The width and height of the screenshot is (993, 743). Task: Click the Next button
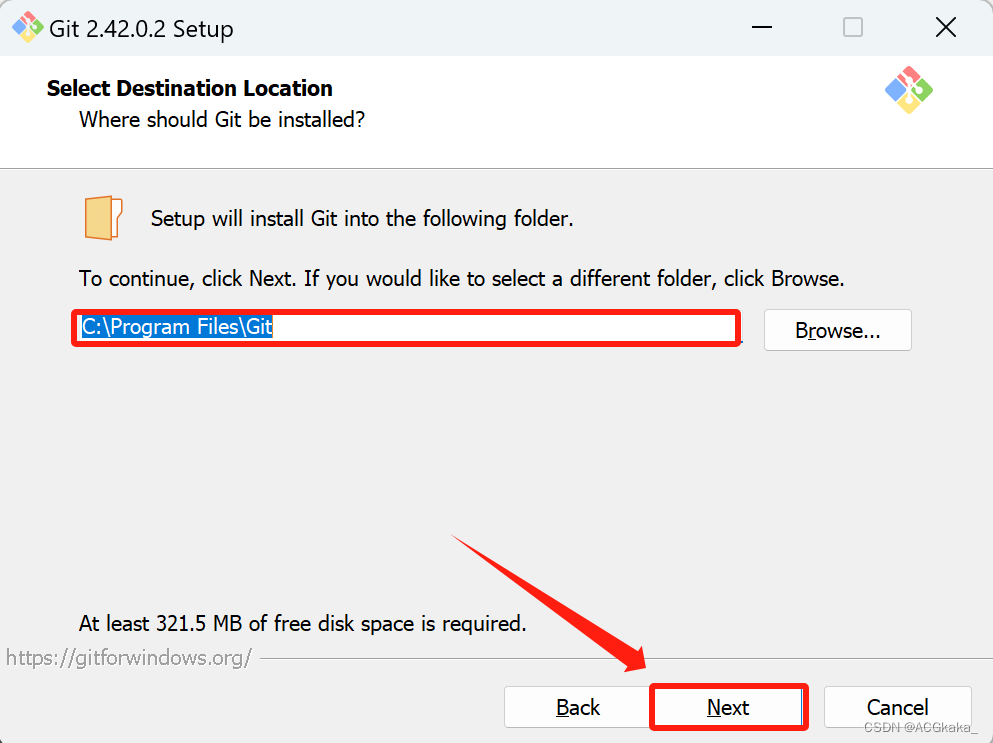(728, 707)
